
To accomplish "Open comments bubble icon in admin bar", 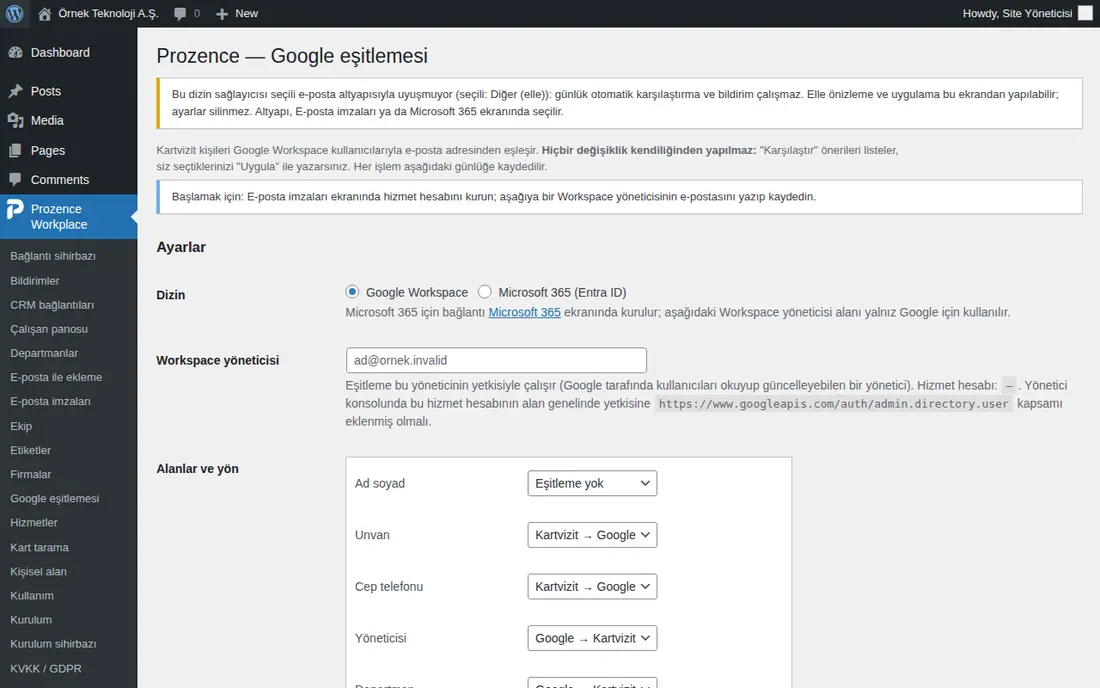I will tap(180, 13).
